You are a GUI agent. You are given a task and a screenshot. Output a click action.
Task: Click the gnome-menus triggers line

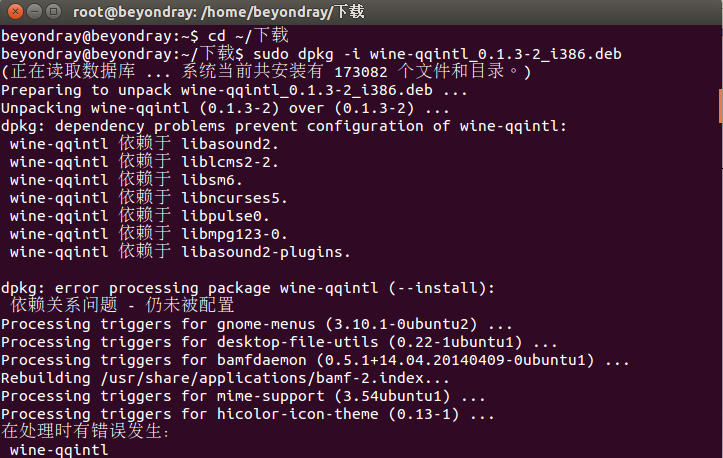[x=257, y=324]
